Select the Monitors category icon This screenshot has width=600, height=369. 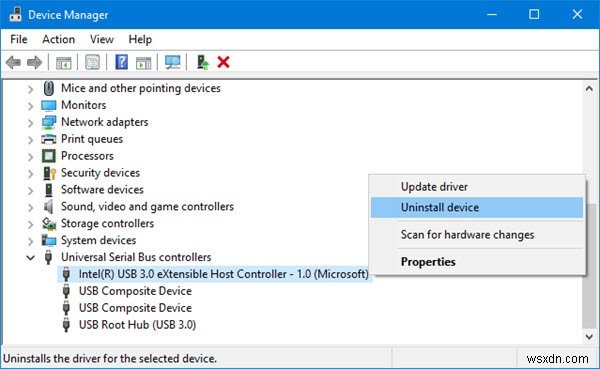pyautogui.click(x=49, y=105)
